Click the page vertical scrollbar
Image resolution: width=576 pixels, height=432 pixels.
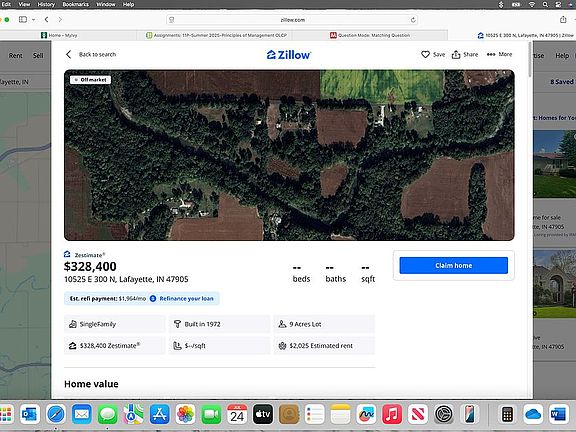[x=530, y=59]
